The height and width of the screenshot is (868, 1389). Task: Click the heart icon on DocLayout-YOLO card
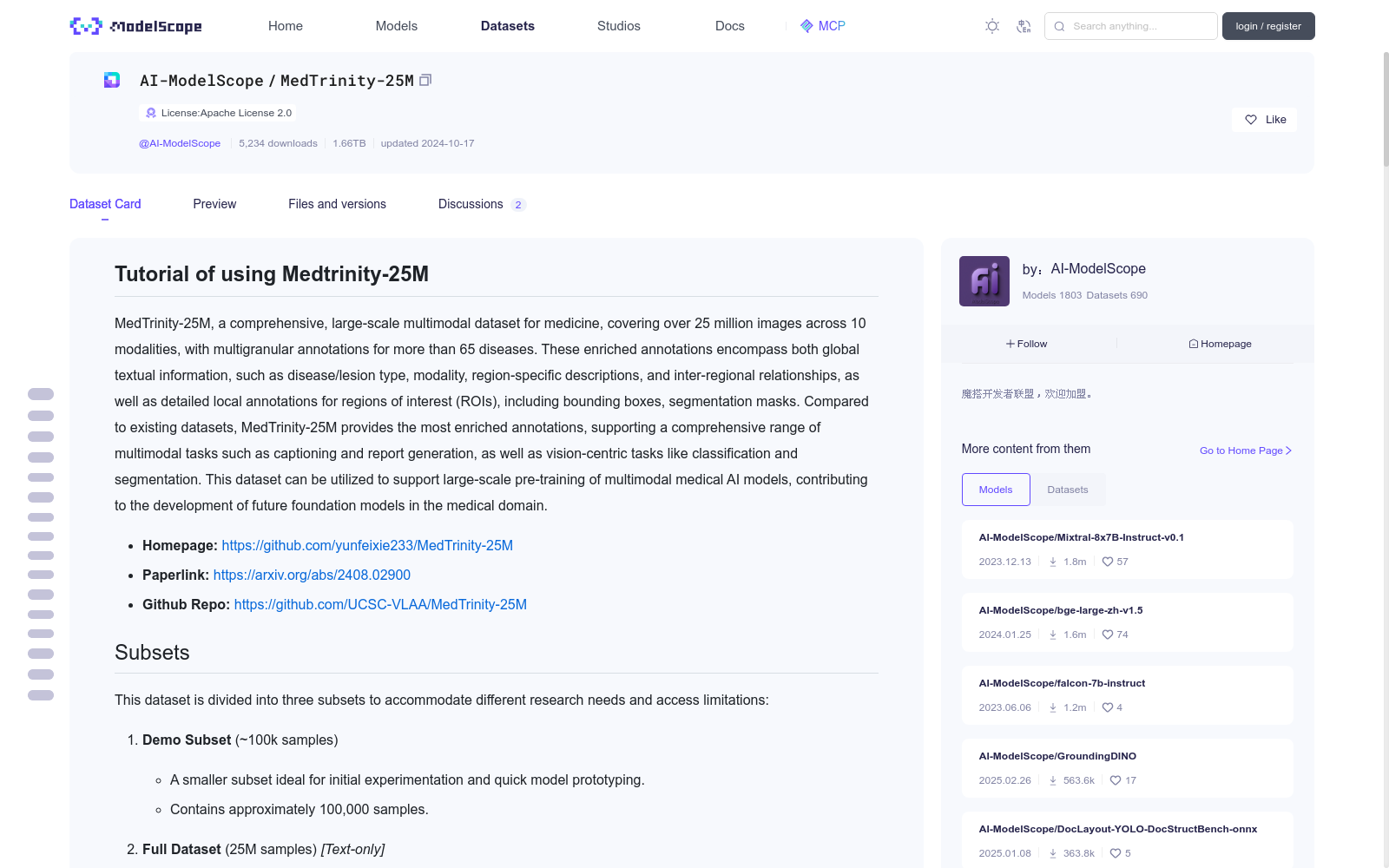coord(1116,853)
